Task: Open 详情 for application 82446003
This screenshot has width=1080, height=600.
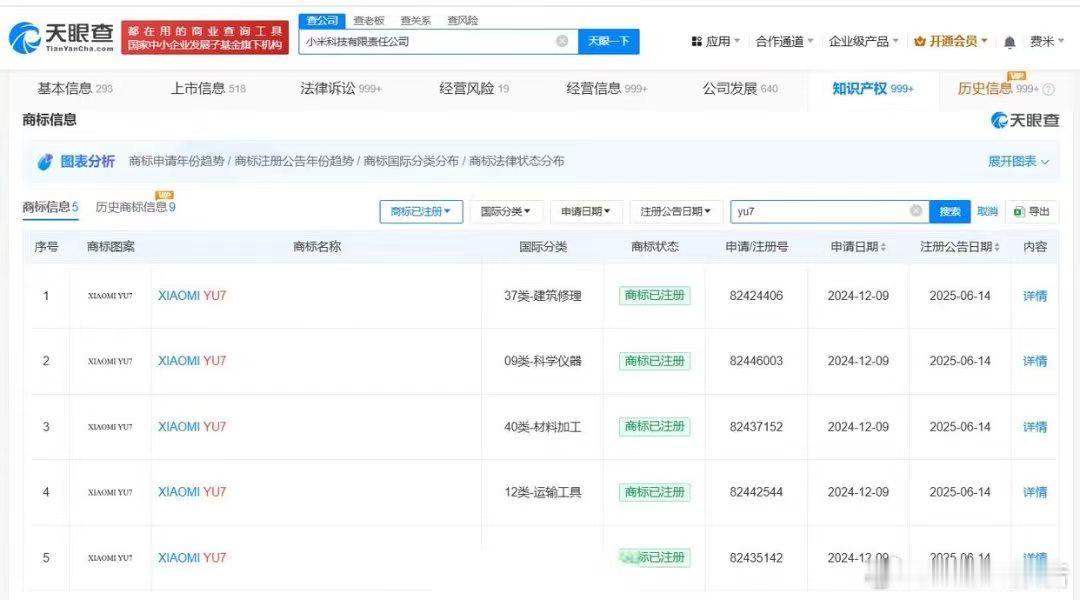Action: (1035, 361)
